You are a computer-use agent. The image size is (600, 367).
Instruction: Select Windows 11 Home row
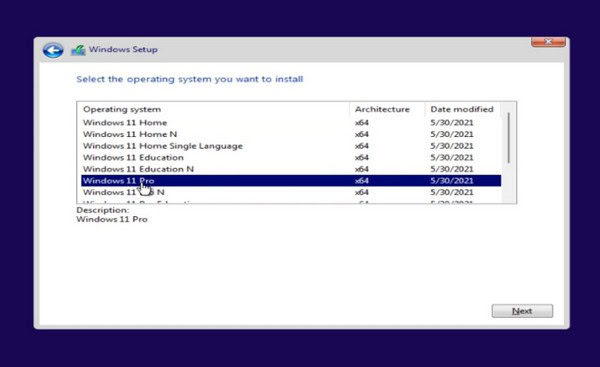click(291, 122)
